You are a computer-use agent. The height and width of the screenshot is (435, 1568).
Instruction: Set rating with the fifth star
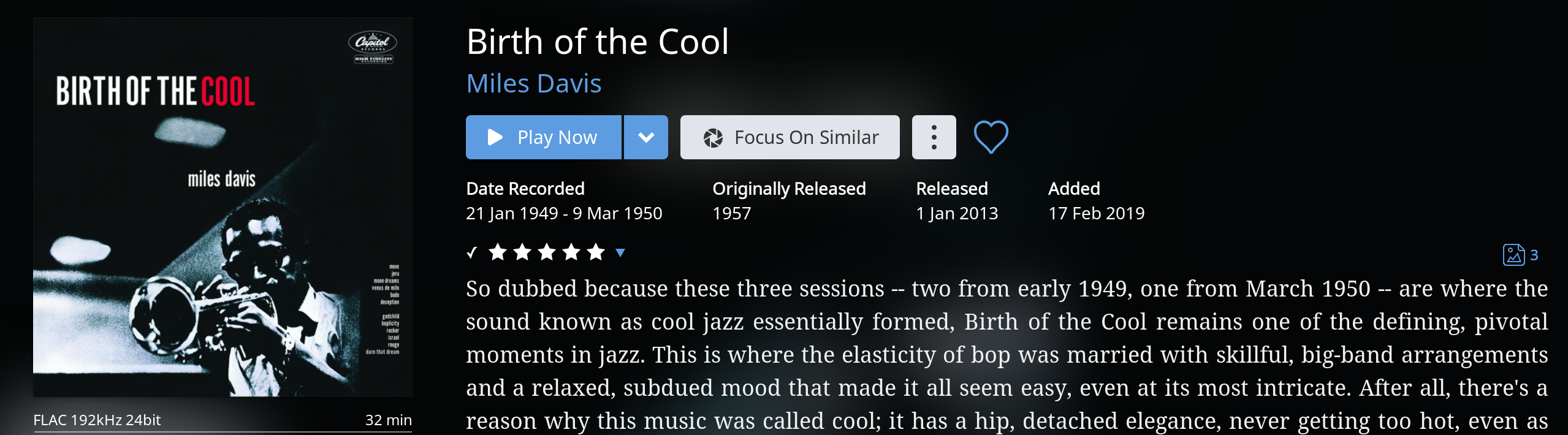[x=596, y=252]
